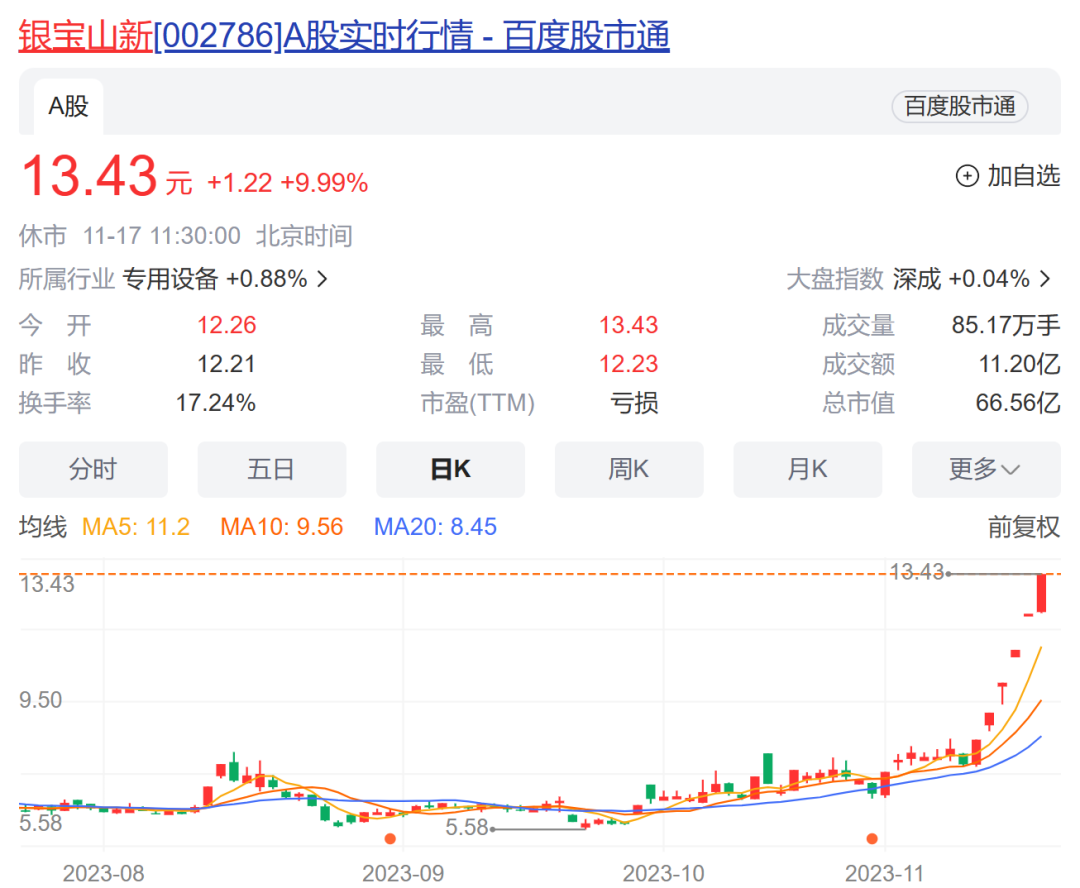
Task: Click the 5.58 low-point chart annotation
Action: [x=466, y=827]
